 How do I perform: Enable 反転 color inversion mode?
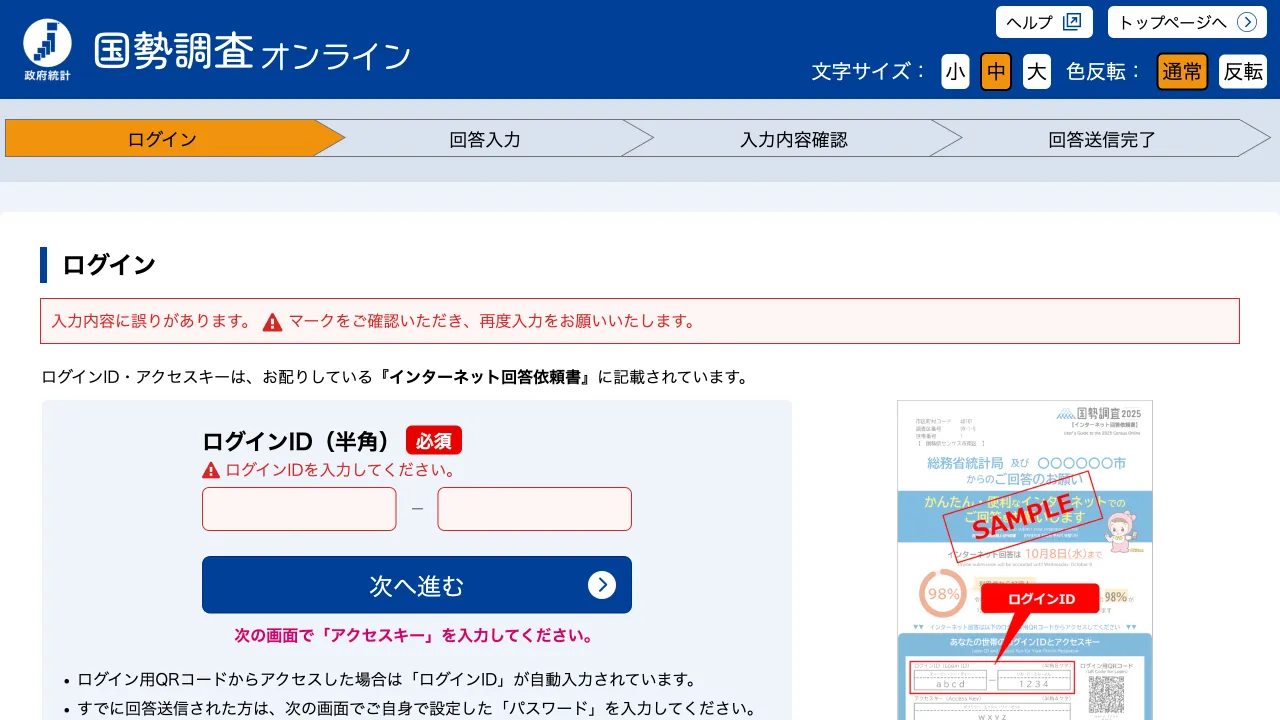tap(1242, 71)
